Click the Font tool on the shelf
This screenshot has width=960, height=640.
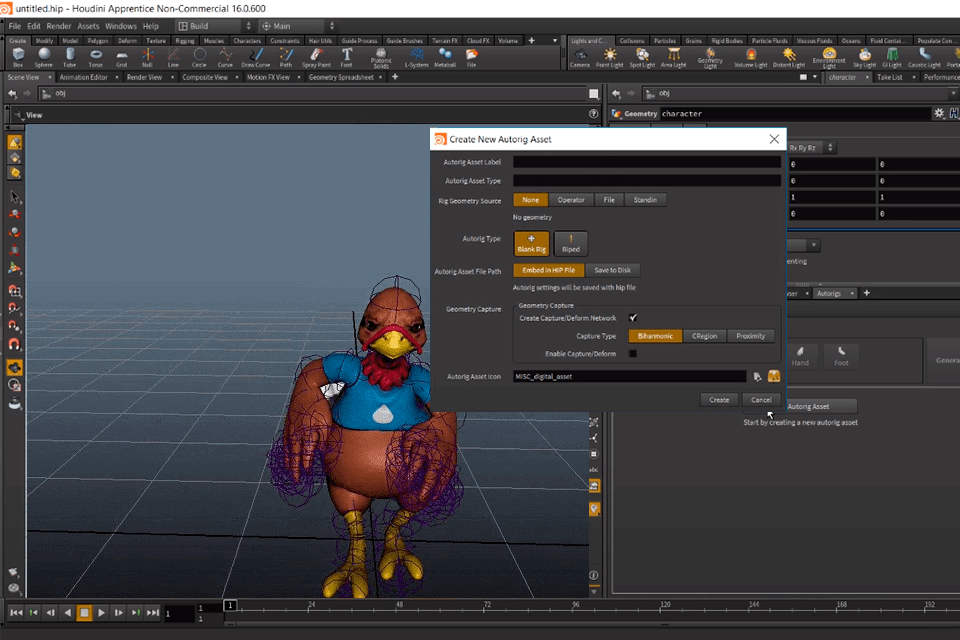pyautogui.click(x=346, y=55)
